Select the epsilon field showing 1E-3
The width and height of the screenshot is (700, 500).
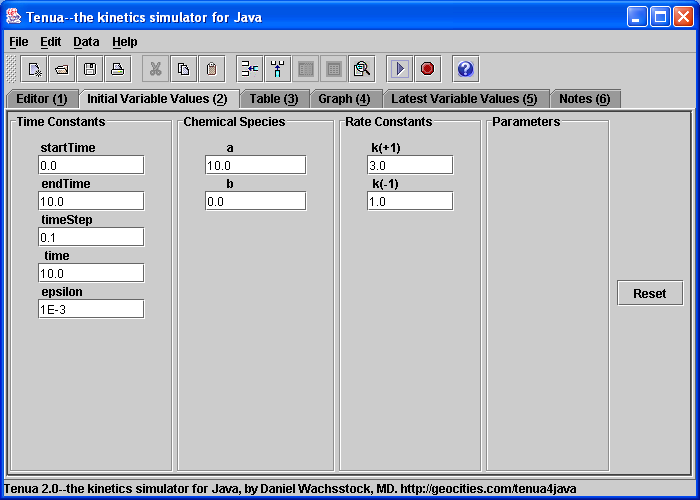pos(91,309)
